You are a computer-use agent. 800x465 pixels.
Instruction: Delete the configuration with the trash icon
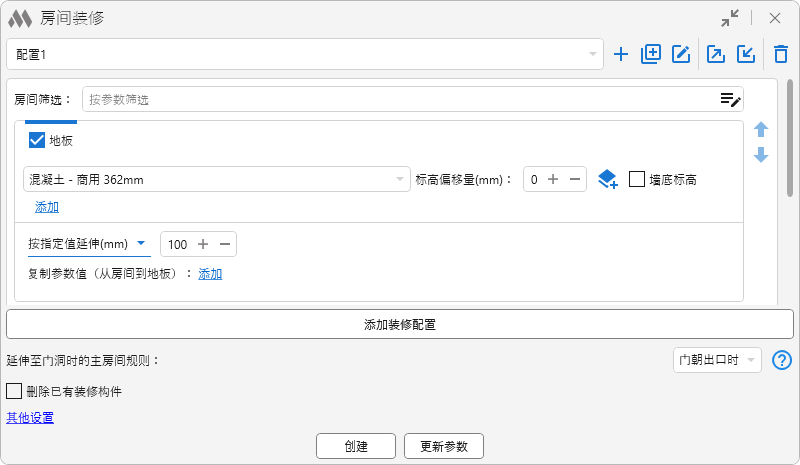click(781, 55)
